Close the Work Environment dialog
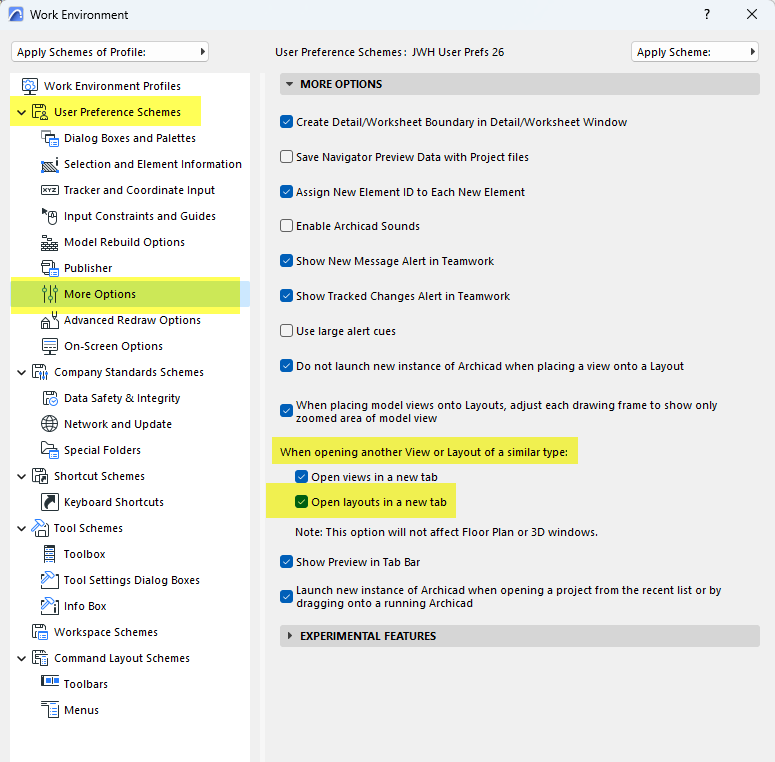775x762 pixels. 752,14
